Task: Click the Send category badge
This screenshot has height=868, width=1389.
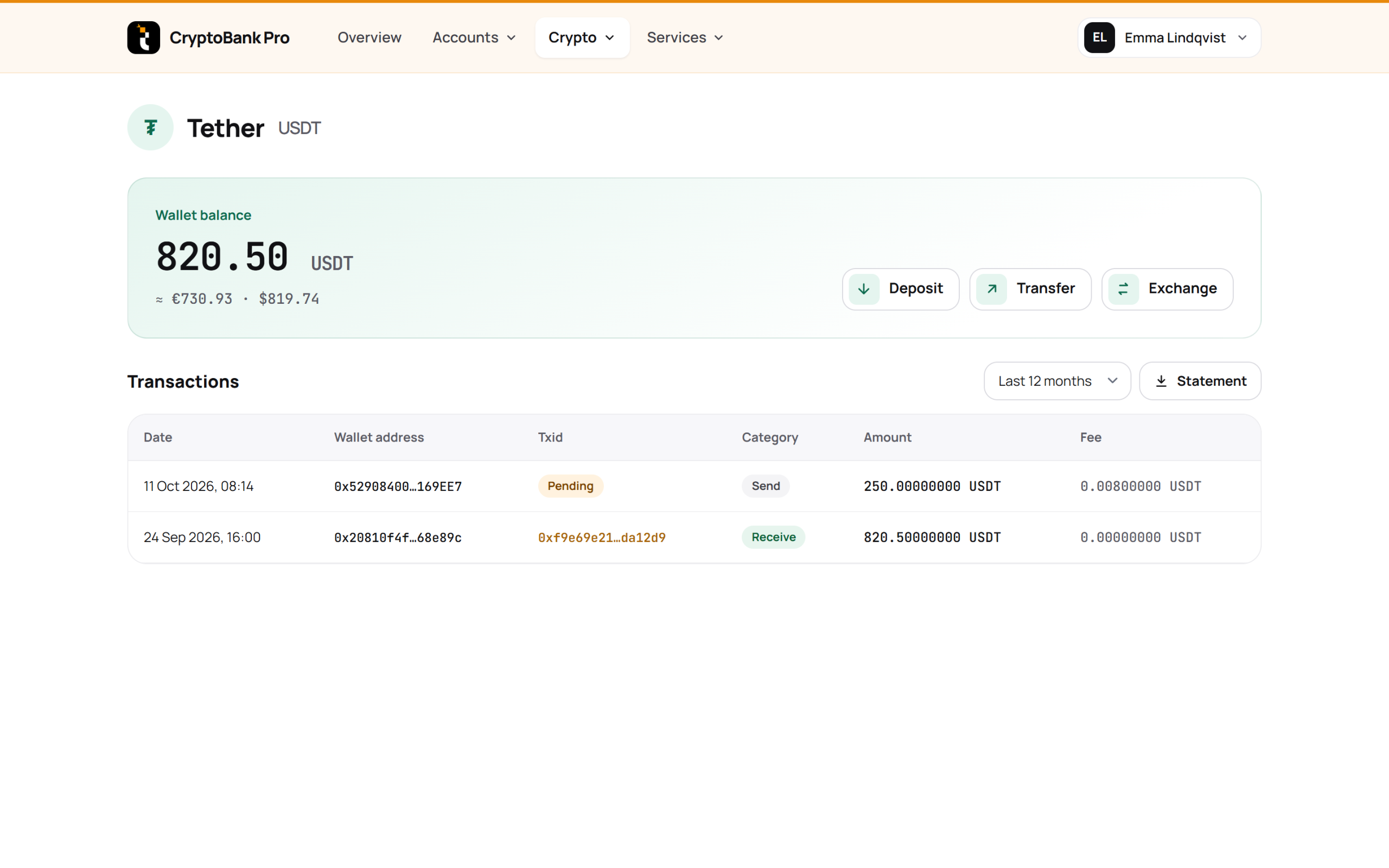Action: 766,486
